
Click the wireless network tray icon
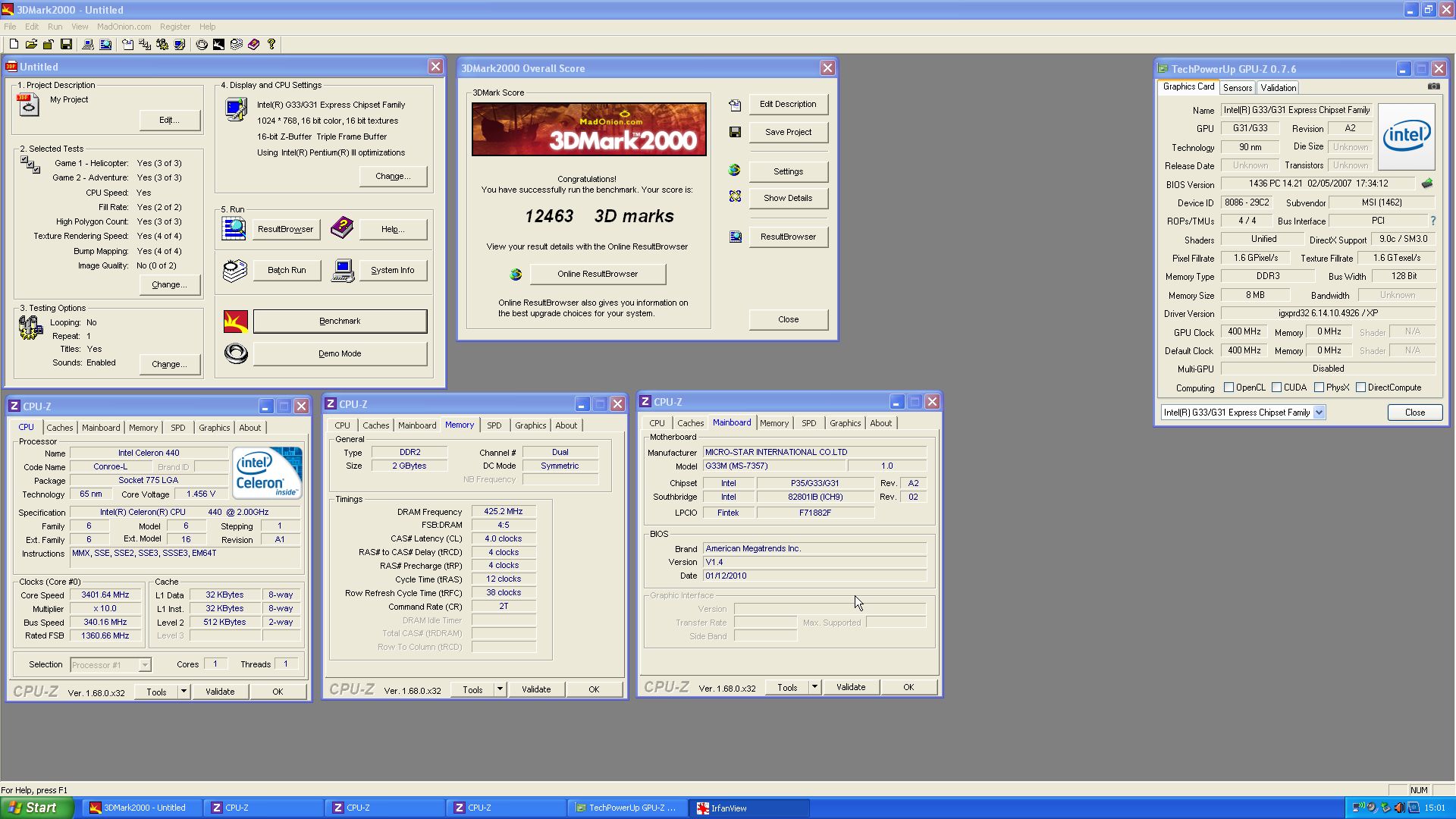(1359, 808)
